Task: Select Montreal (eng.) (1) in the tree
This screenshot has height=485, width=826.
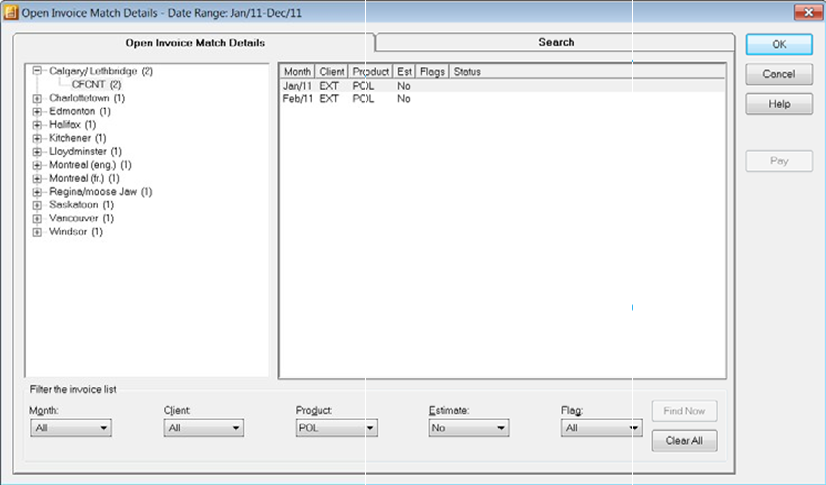Action: coord(90,165)
